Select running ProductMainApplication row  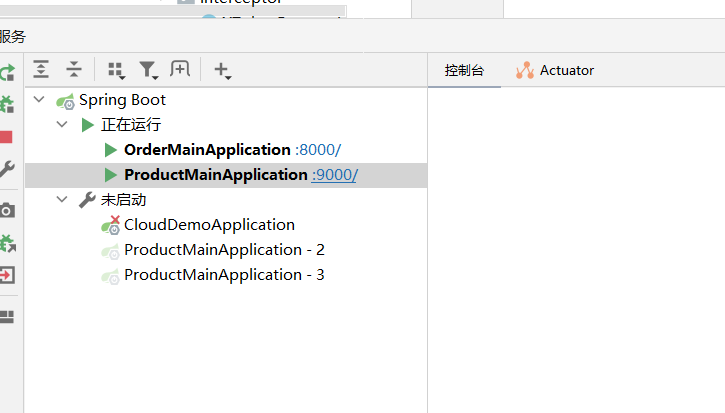[x=226, y=175]
